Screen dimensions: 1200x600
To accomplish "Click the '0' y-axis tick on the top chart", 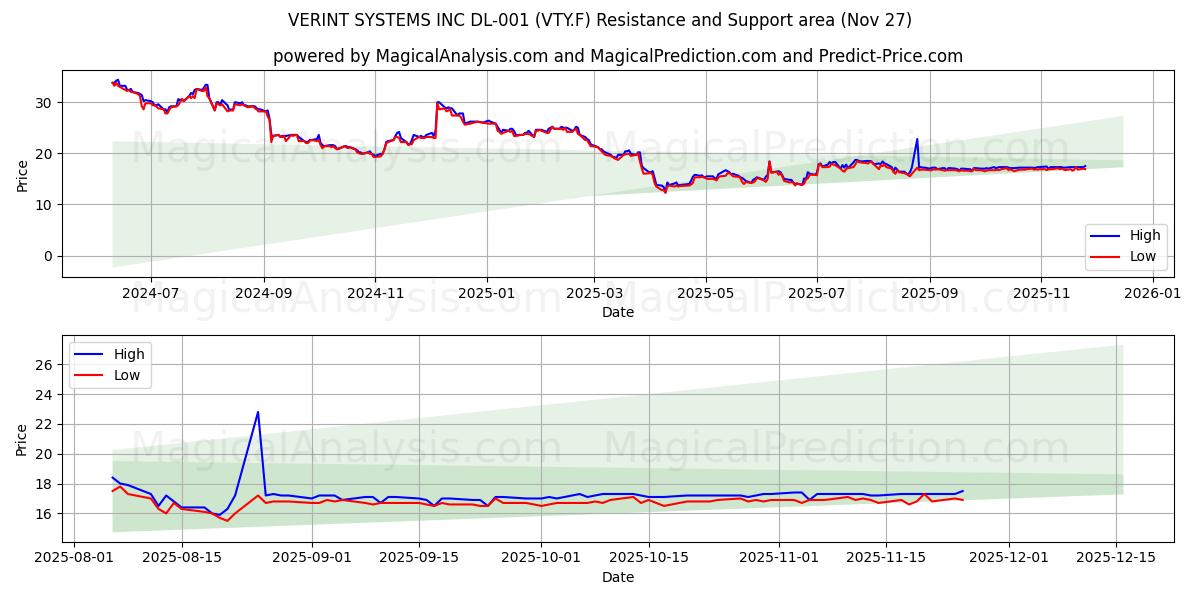I will click(x=50, y=256).
